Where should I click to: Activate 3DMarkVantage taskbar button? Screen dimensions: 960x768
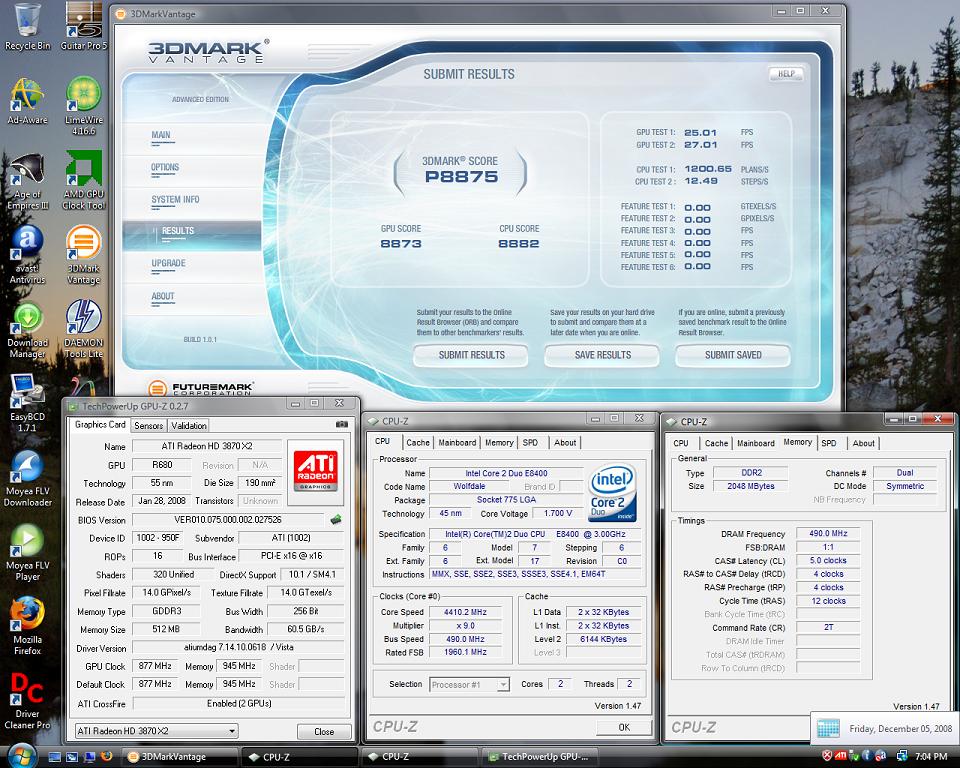click(x=180, y=757)
